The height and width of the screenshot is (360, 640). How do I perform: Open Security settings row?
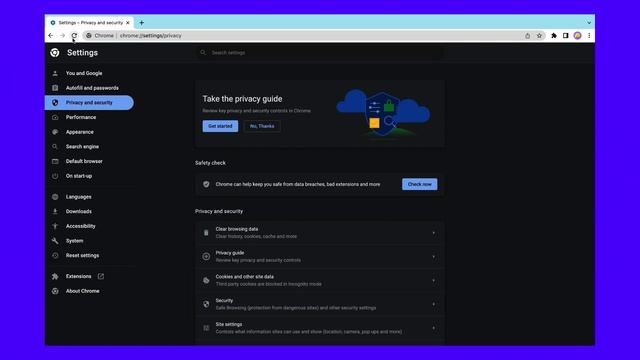tap(320, 304)
